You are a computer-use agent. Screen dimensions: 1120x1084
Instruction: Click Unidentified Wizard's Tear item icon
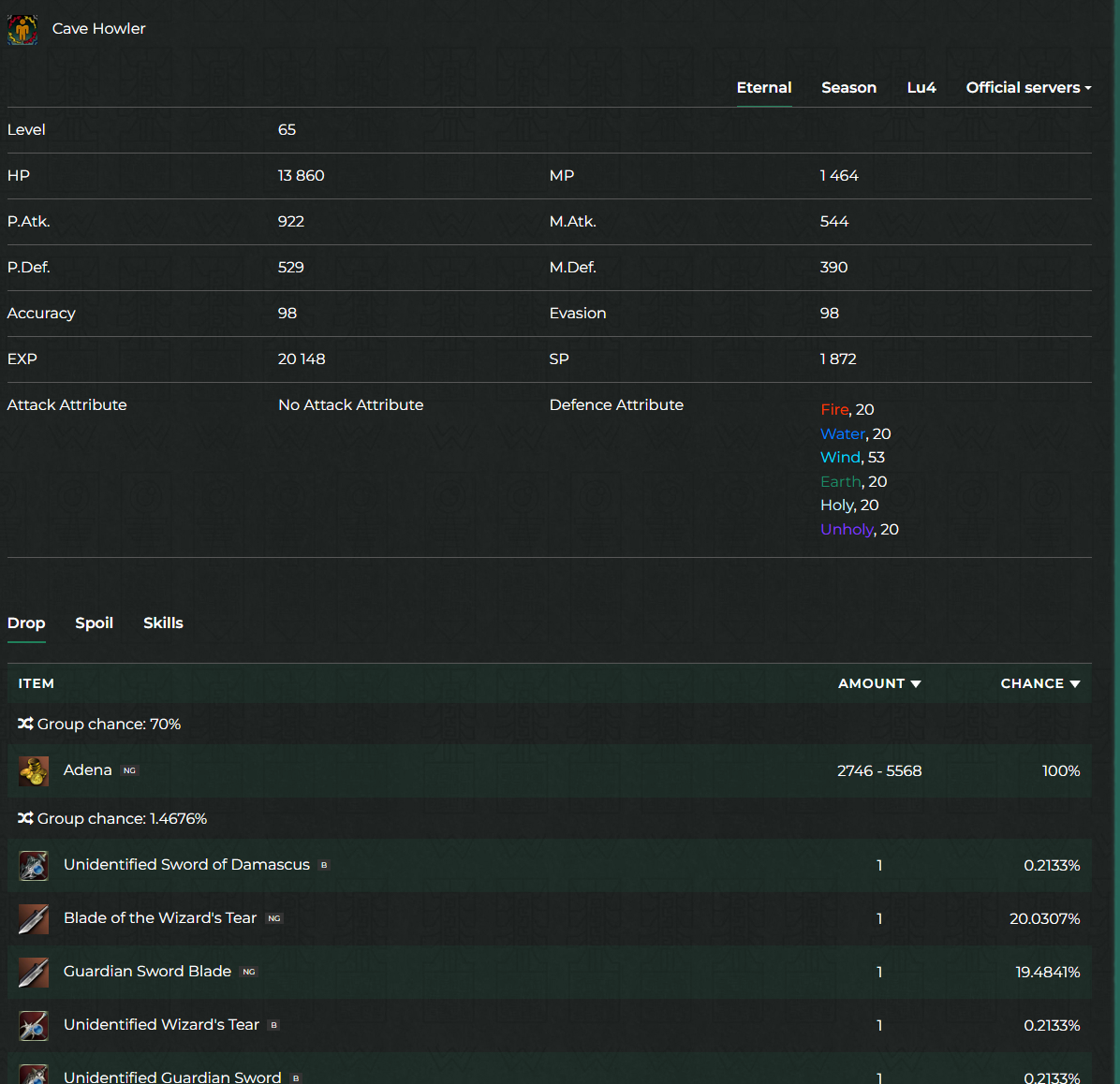[x=34, y=1026]
